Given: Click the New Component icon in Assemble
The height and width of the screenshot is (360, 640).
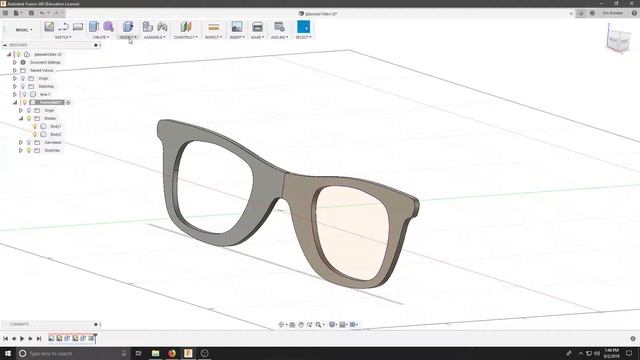Looking at the screenshot, I should (147, 27).
